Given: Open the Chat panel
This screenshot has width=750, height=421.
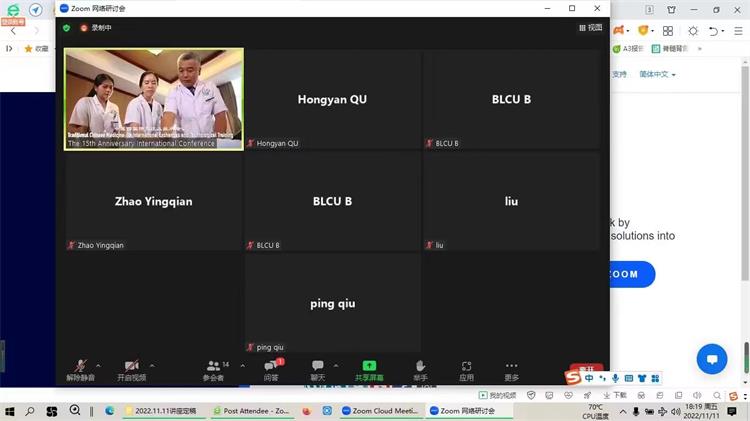Looking at the screenshot, I should pyautogui.click(x=318, y=370).
